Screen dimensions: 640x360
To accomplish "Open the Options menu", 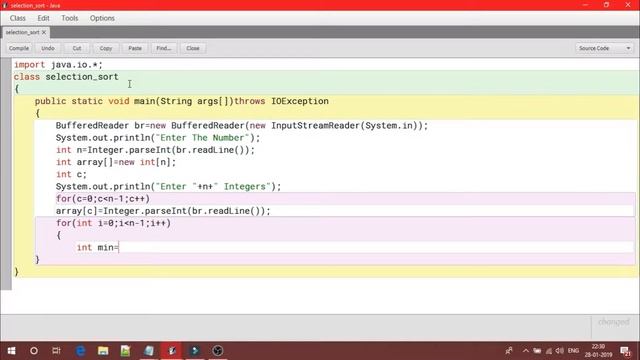I will [102, 18].
